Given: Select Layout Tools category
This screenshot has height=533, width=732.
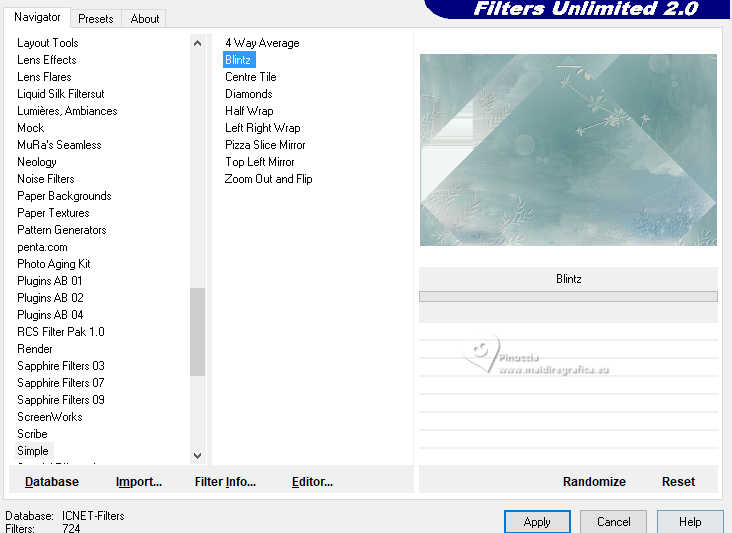Looking at the screenshot, I should click(x=48, y=43).
